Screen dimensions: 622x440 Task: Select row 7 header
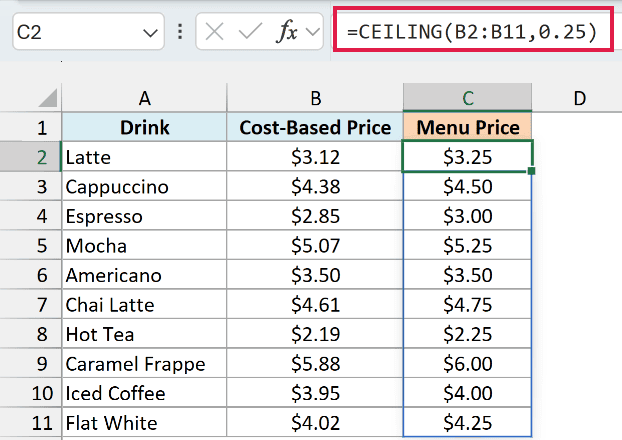pos(31,305)
